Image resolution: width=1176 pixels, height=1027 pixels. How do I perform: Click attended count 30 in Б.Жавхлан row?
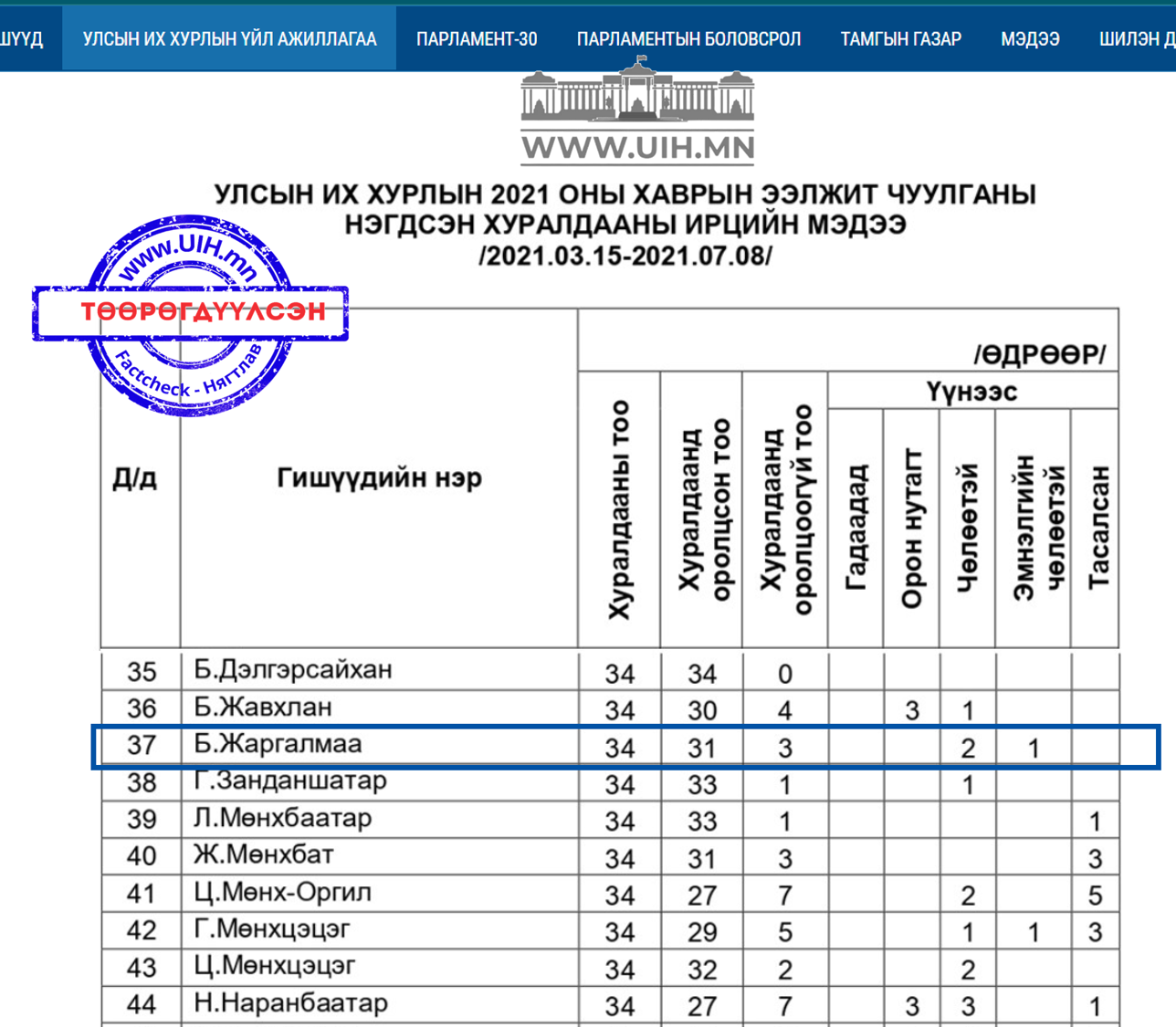[x=702, y=710]
